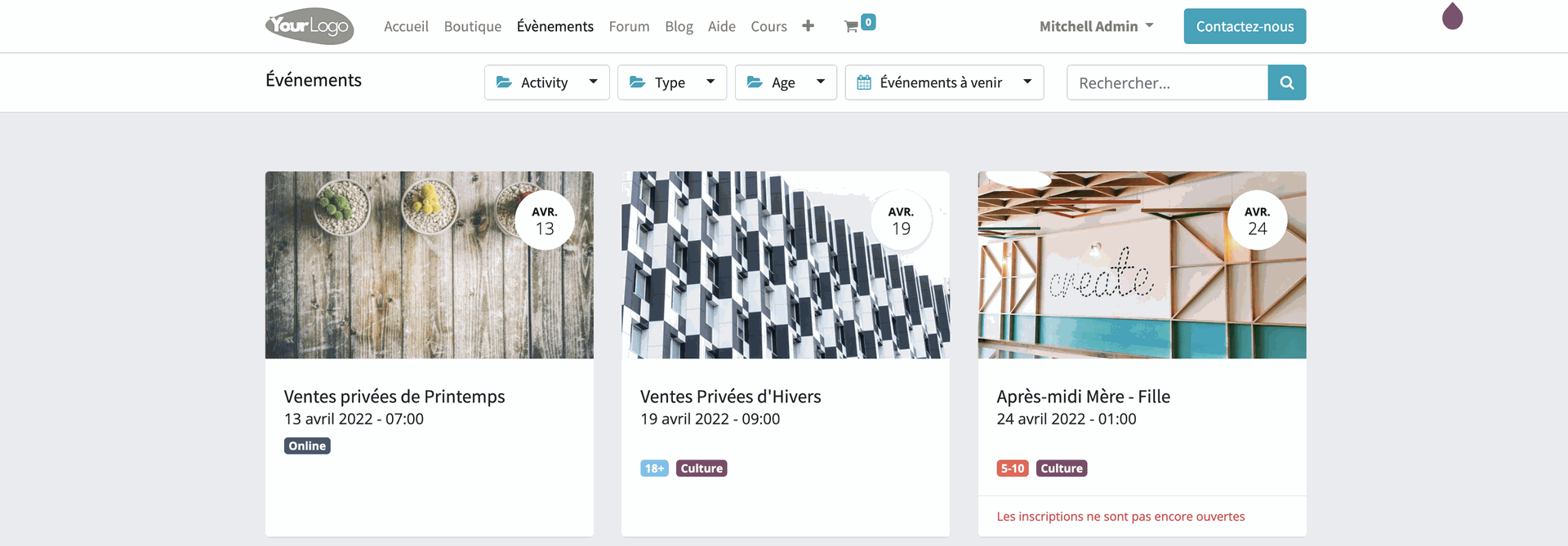Click the purple droplet icon at top right
The image size is (1568, 546).
point(1452,16)
